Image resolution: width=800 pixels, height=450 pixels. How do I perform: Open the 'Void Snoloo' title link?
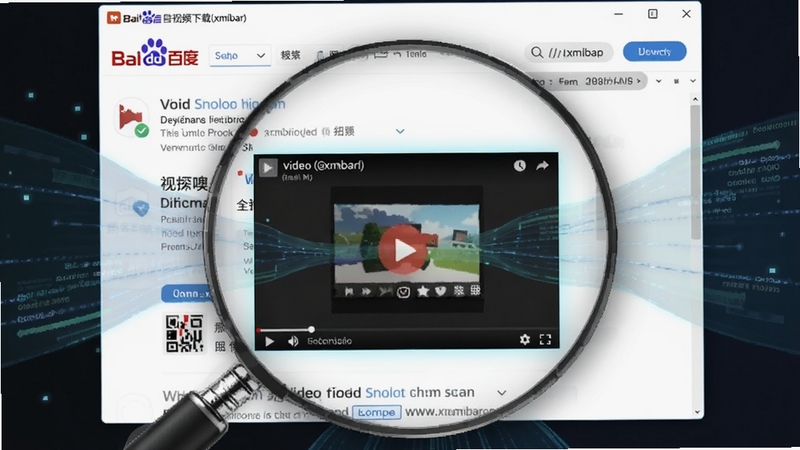click(222, 104)
